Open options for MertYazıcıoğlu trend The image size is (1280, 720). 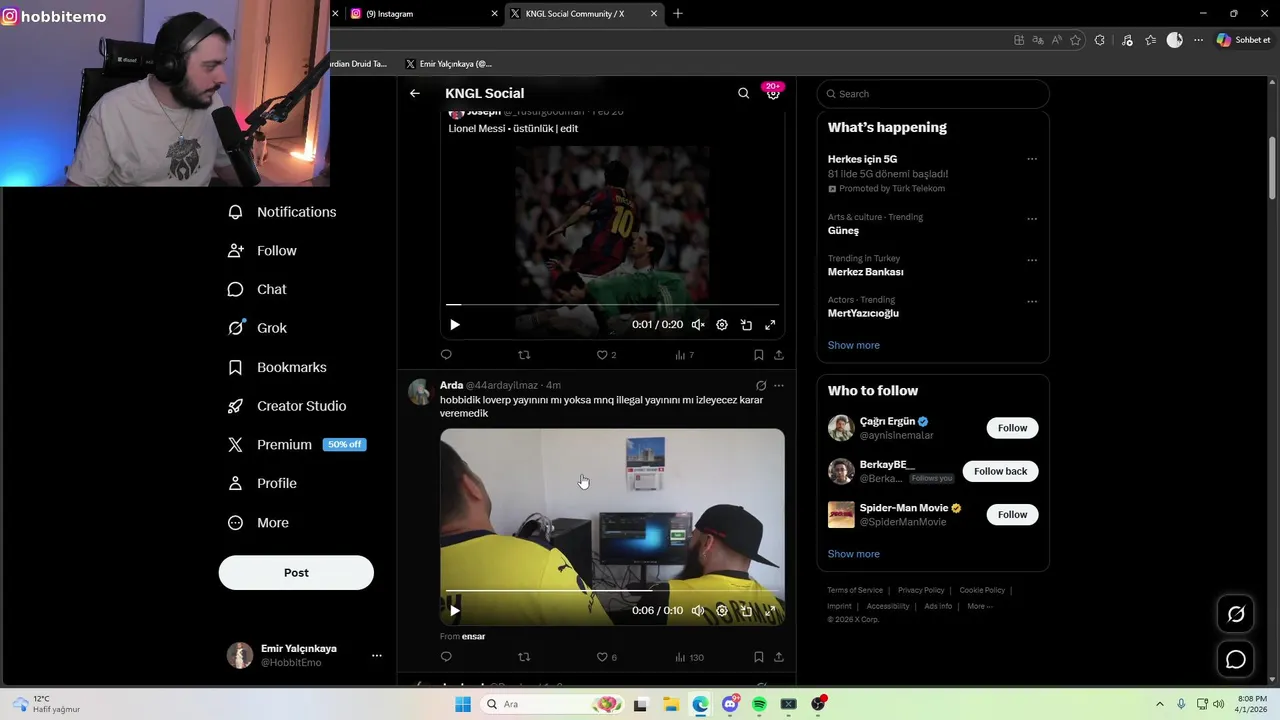click(1032, 301)
